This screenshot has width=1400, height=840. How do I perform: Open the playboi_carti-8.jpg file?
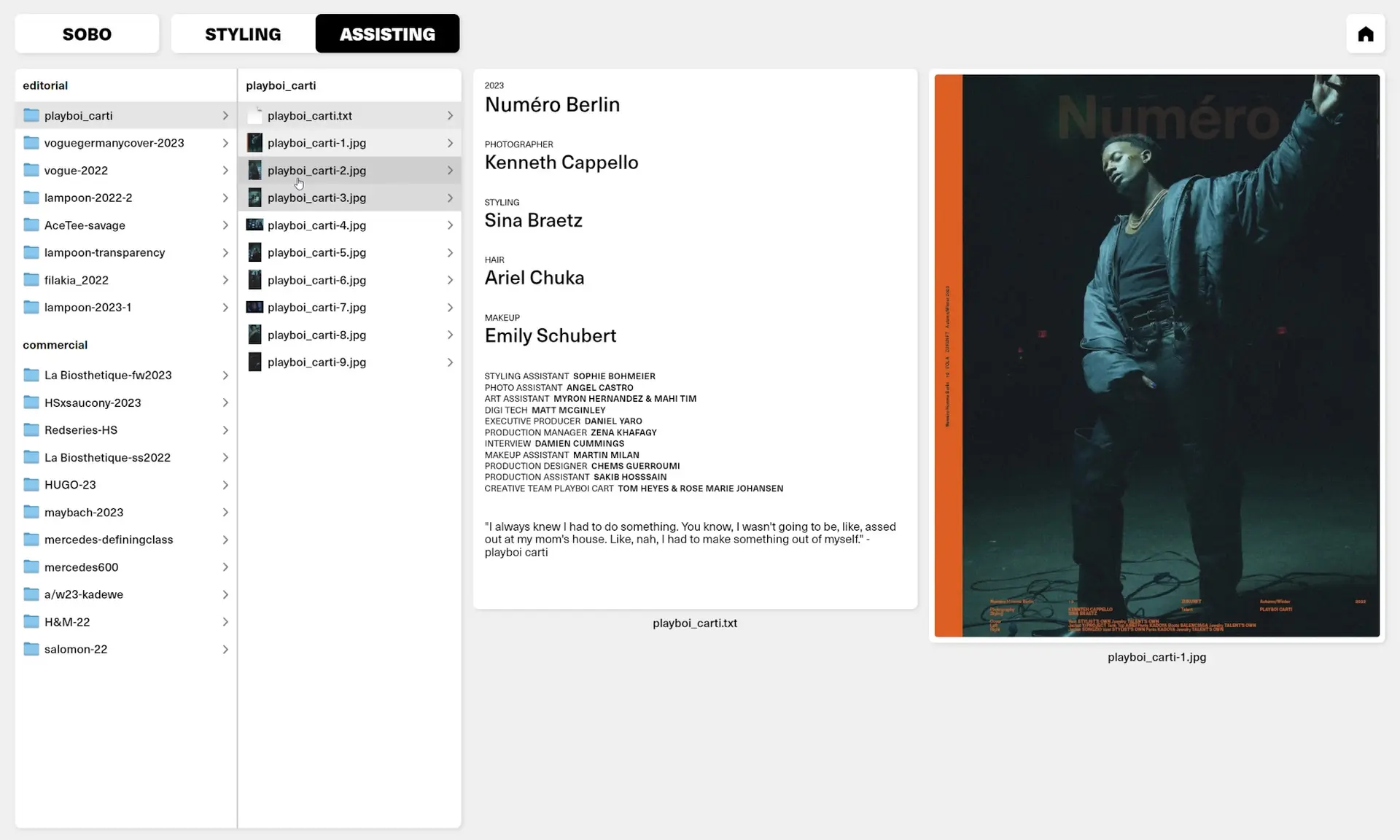pyautogui.click(x=349, y=335)
